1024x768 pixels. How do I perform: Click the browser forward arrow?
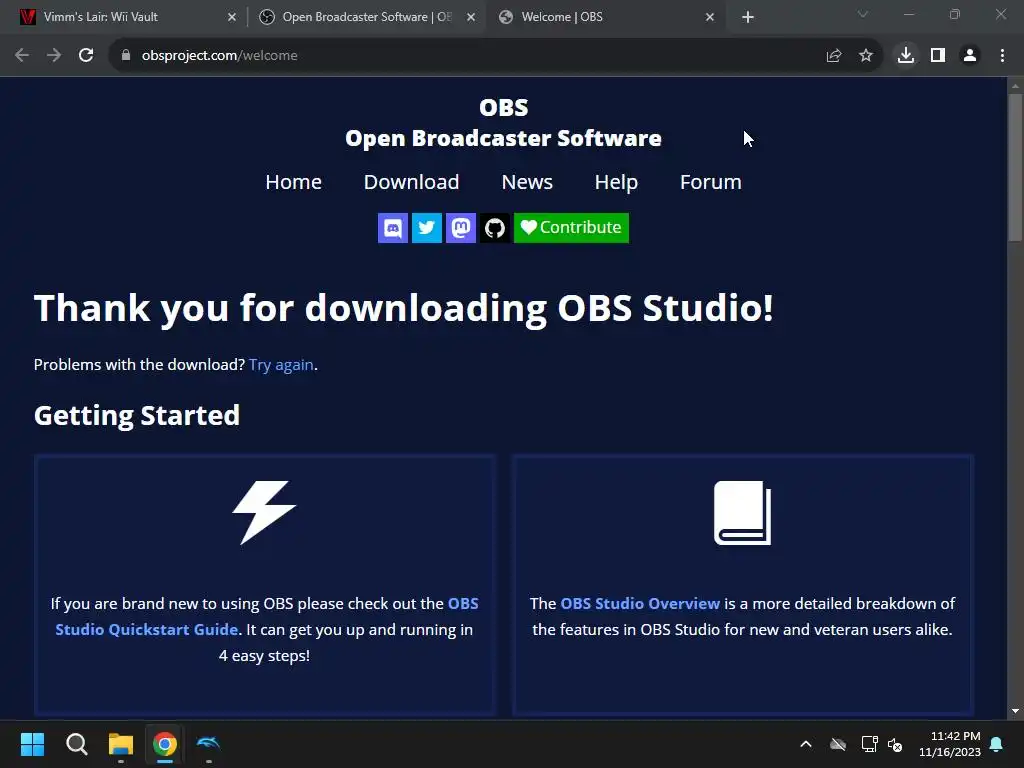(x=54, y=56)
